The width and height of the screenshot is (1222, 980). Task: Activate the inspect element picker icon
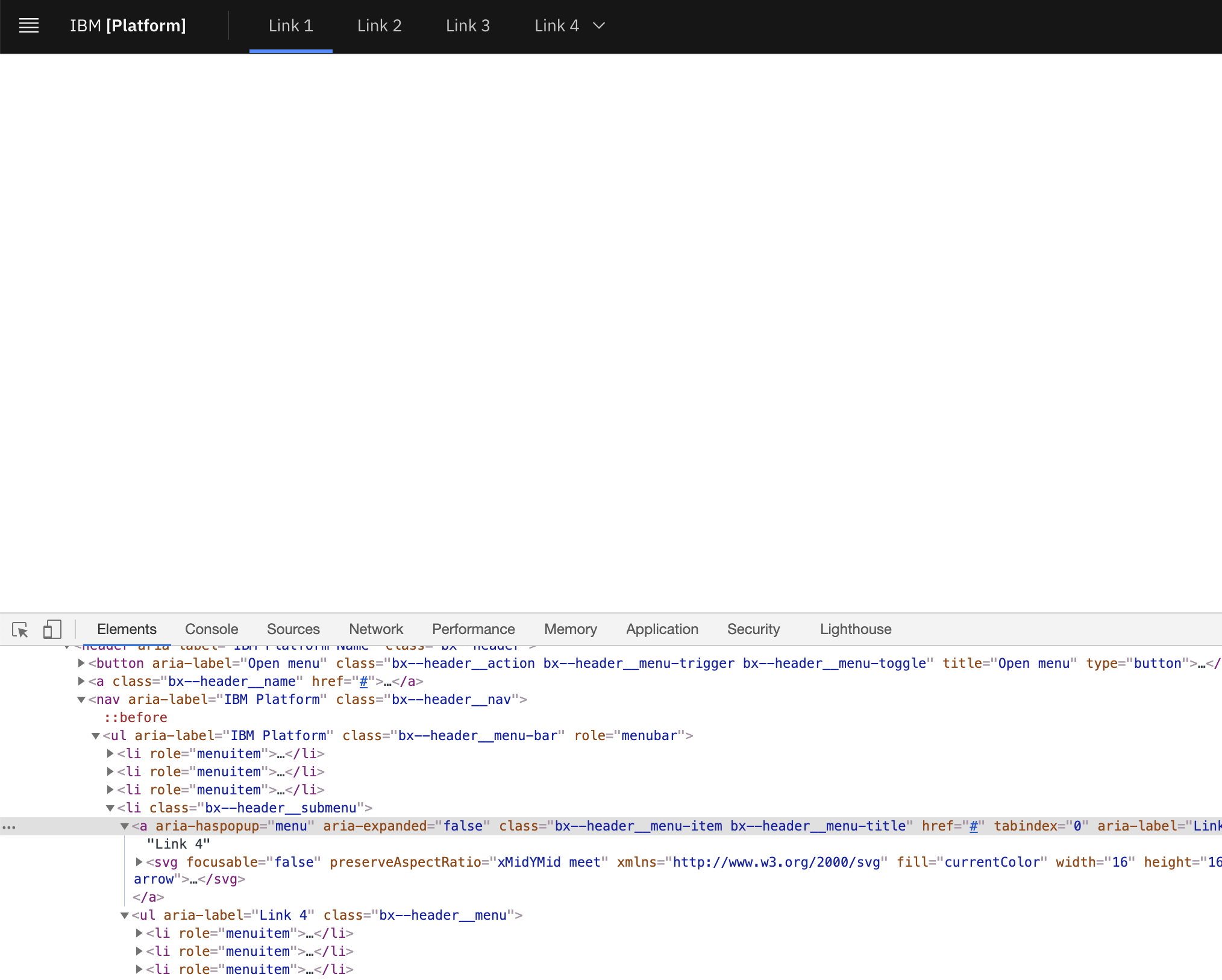pyautogui.click(x=20, y=630)
